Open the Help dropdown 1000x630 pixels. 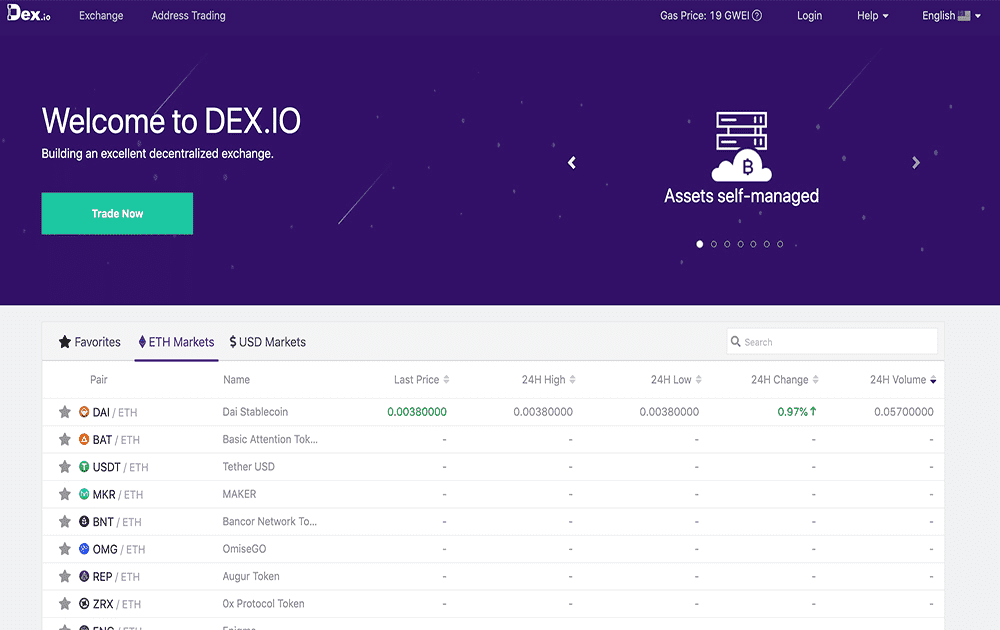pos(872,15)
